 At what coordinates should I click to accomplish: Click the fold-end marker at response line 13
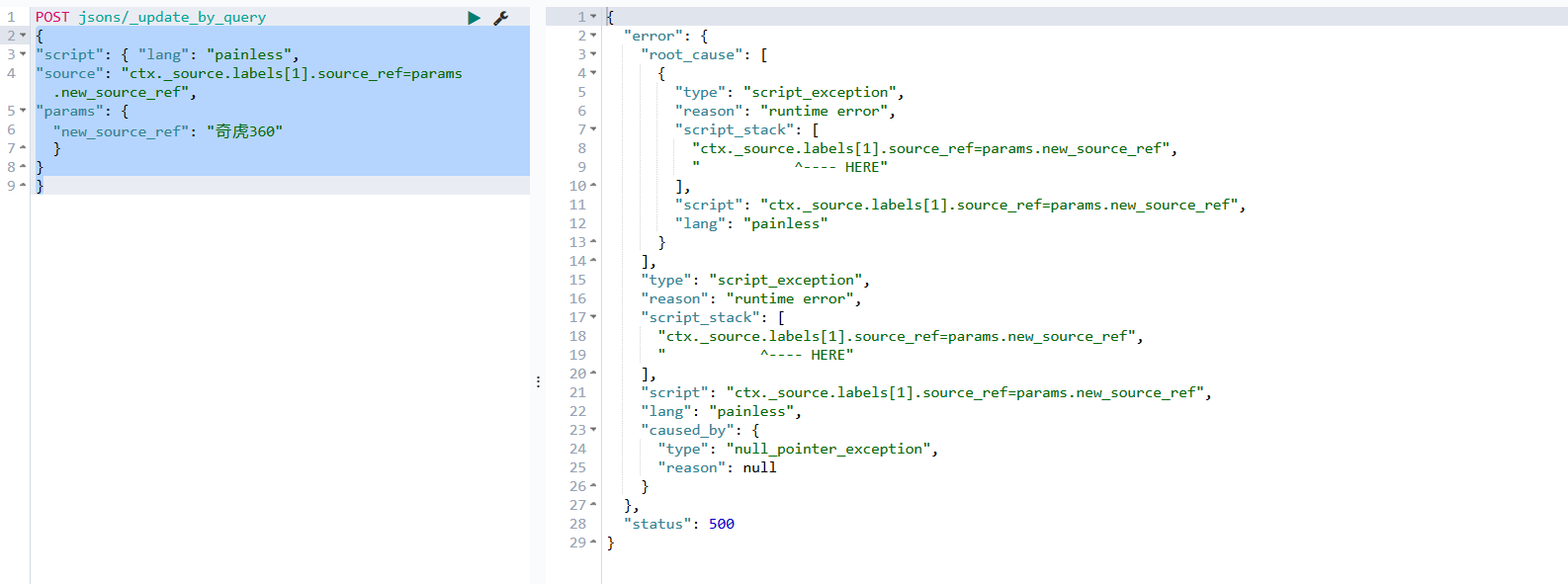click(x=593, y=242)
